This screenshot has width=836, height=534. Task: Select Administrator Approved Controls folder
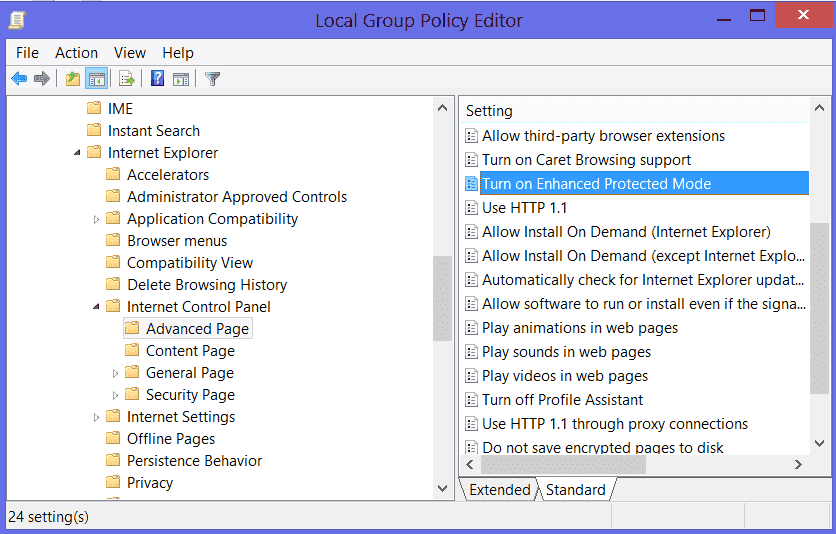[237, 197]
